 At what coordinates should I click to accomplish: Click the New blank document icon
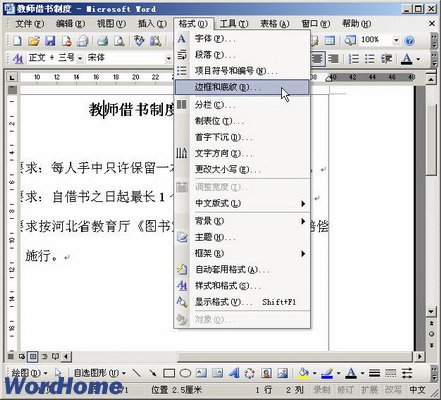17,41
